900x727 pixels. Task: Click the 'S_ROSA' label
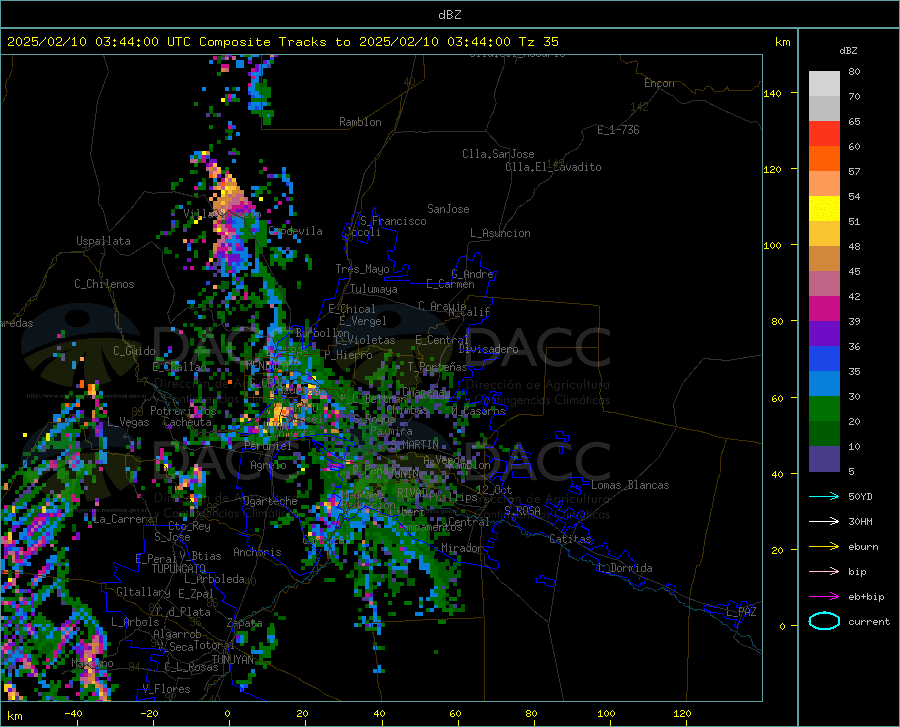(522, 510)
